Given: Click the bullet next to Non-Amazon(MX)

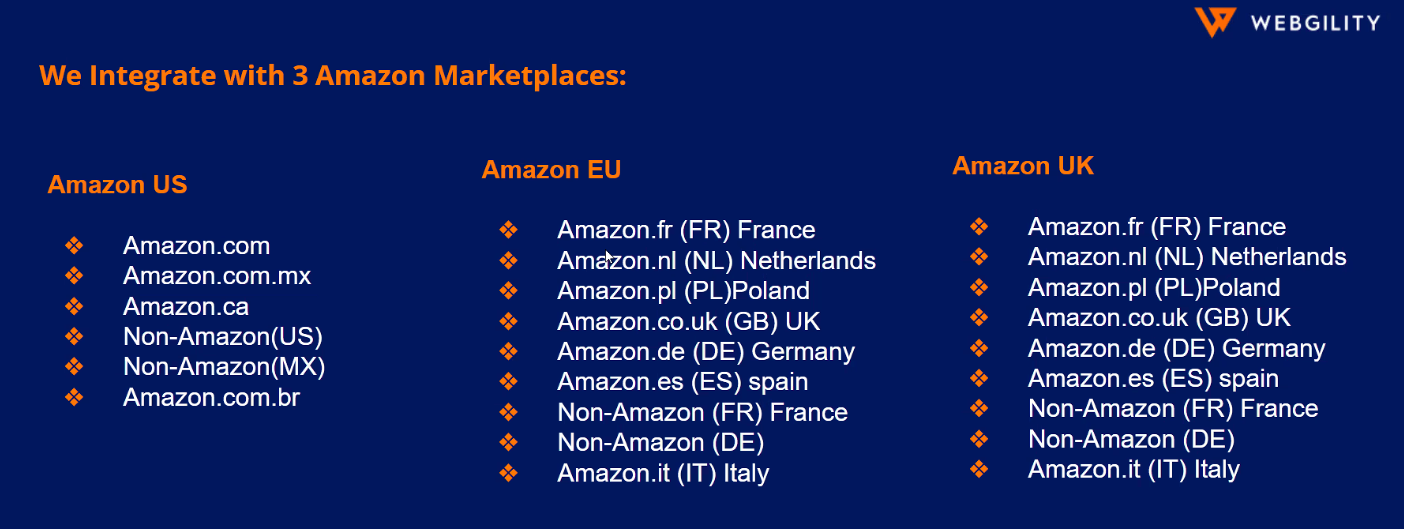Looking at the screenshot, I should click(74, 367).
